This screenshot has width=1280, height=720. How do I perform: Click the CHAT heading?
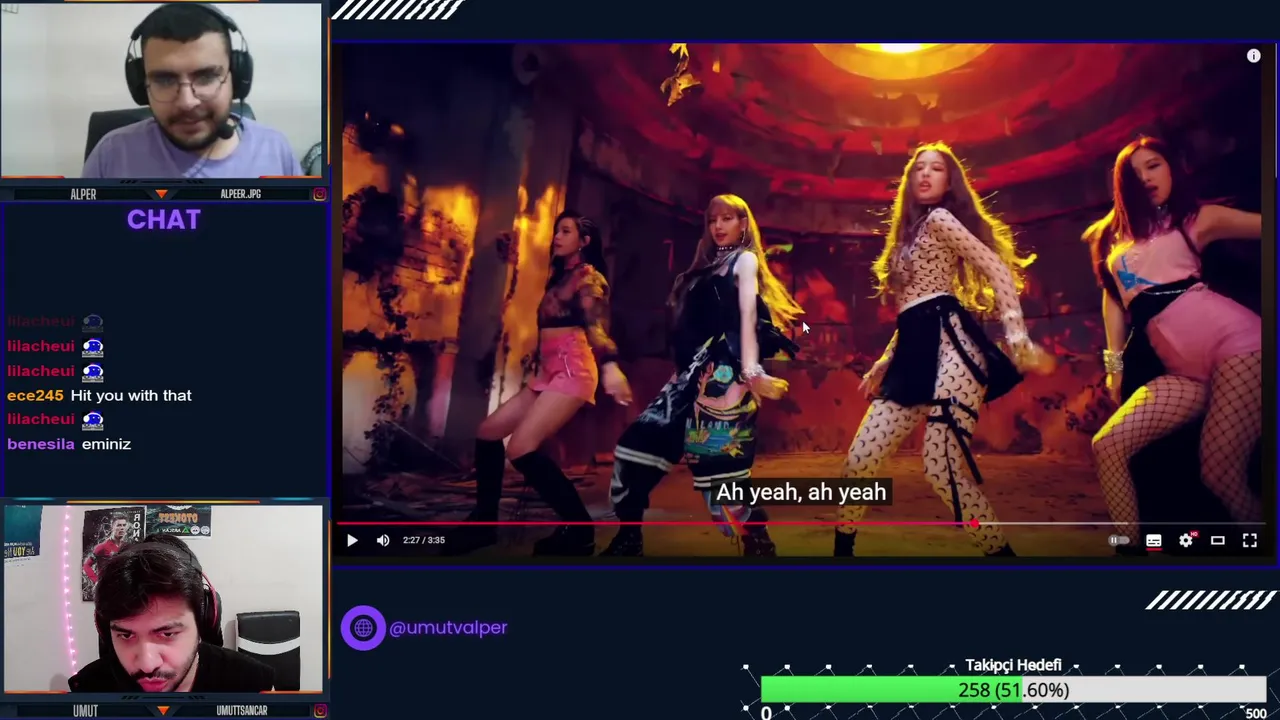click(x=164, y=220)
